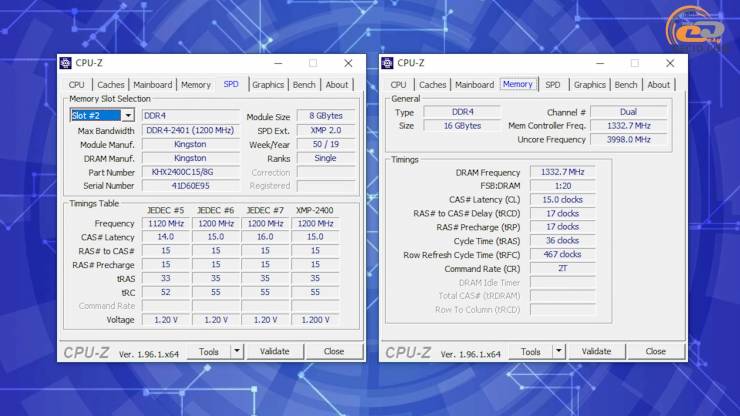Click the JEDEC #5 tRC 52 cell

point(166,292)
